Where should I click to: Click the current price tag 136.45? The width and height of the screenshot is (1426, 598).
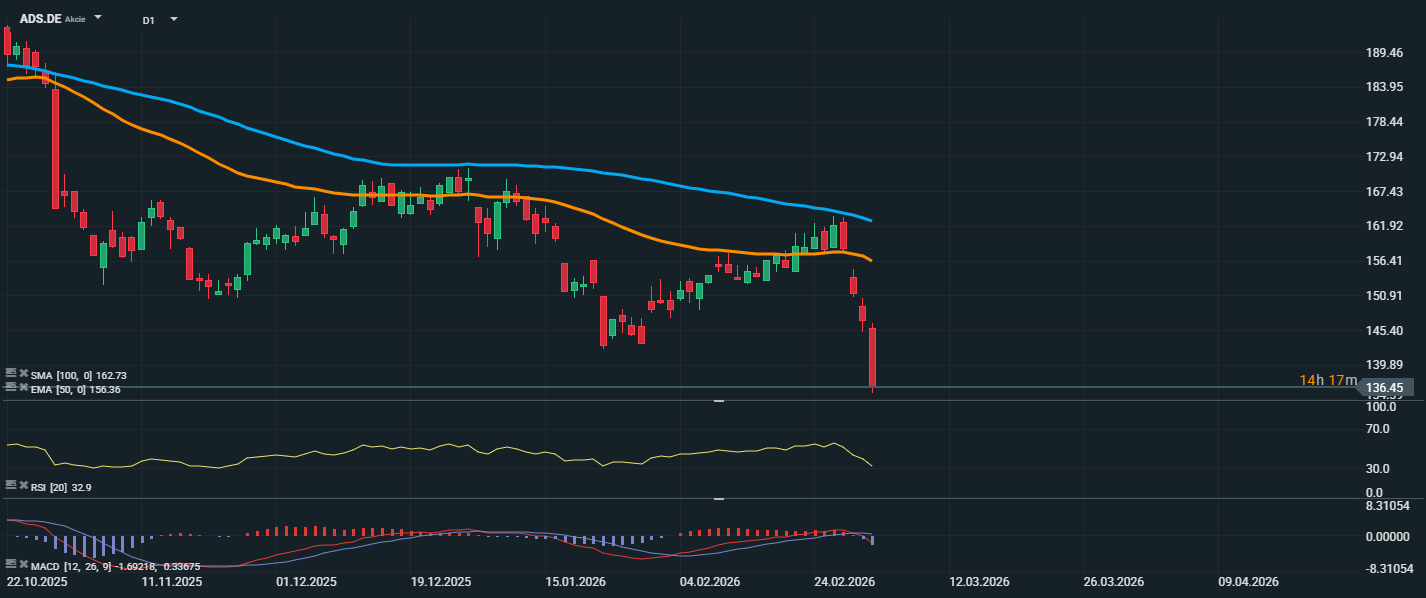pyautogui.click(x=1391, y=388)
